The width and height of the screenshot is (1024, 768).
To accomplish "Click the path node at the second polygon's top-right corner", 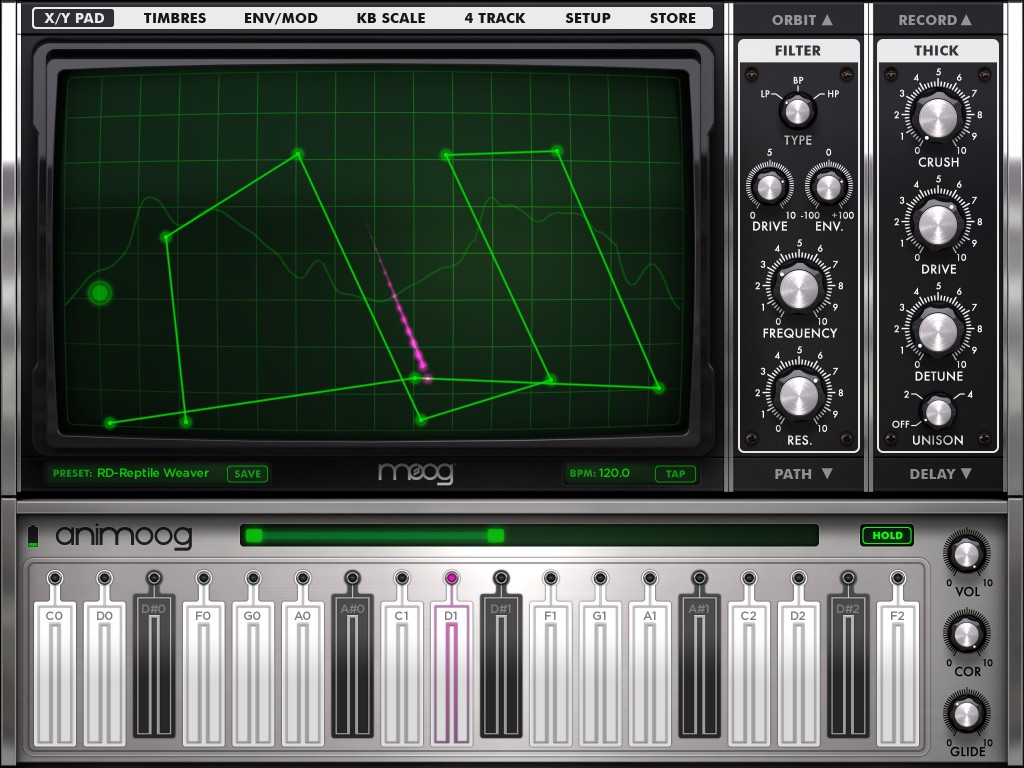I will 556,152.
